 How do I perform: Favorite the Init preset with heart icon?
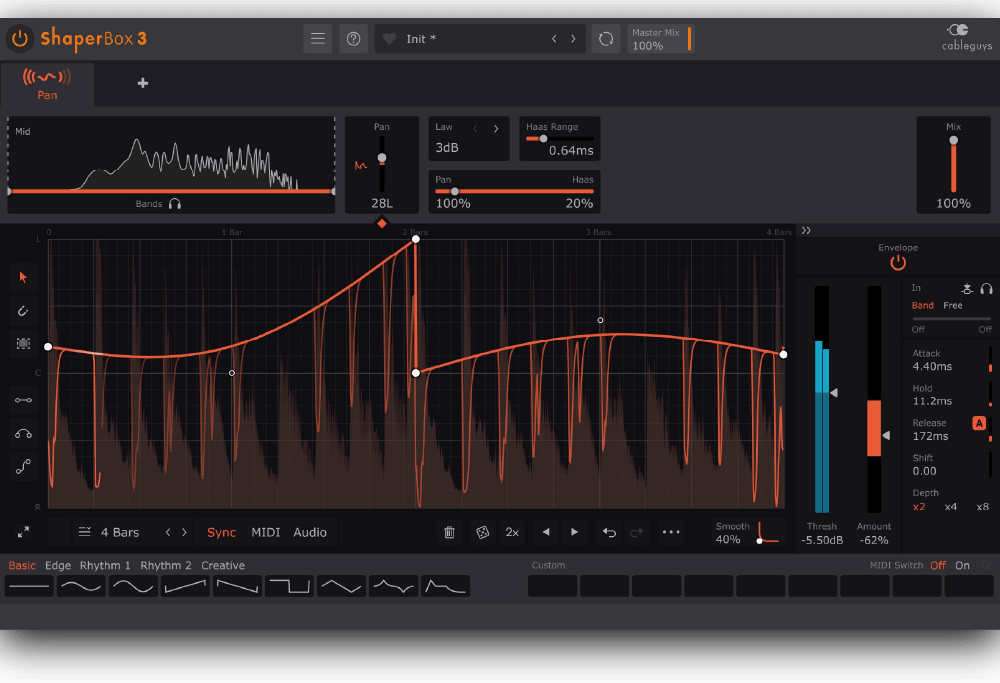click(389, 39)
